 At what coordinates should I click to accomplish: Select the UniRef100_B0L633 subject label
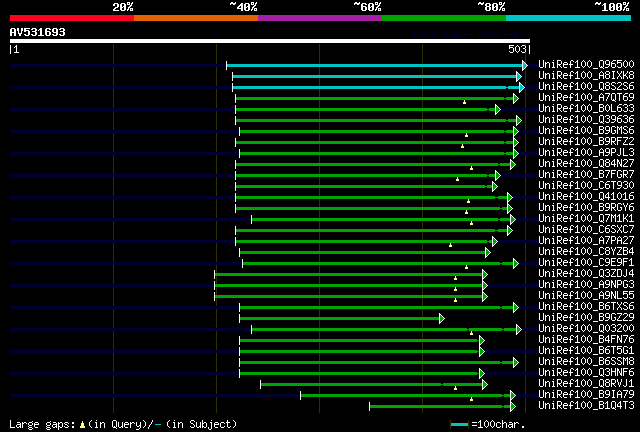(x=586, y=109)
